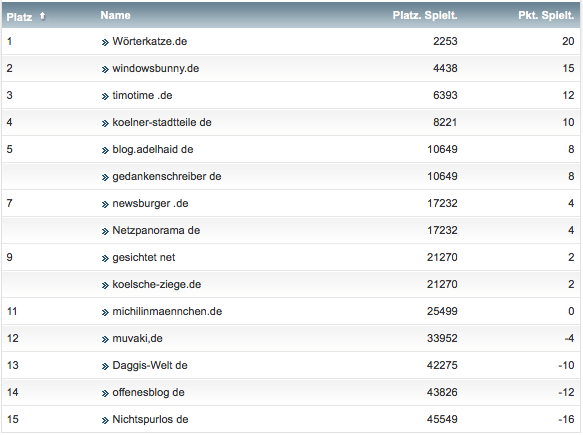Click the sort arrow next to Platz
The height and width of the screenshot is (435, 583).
[x=42, y=16]
